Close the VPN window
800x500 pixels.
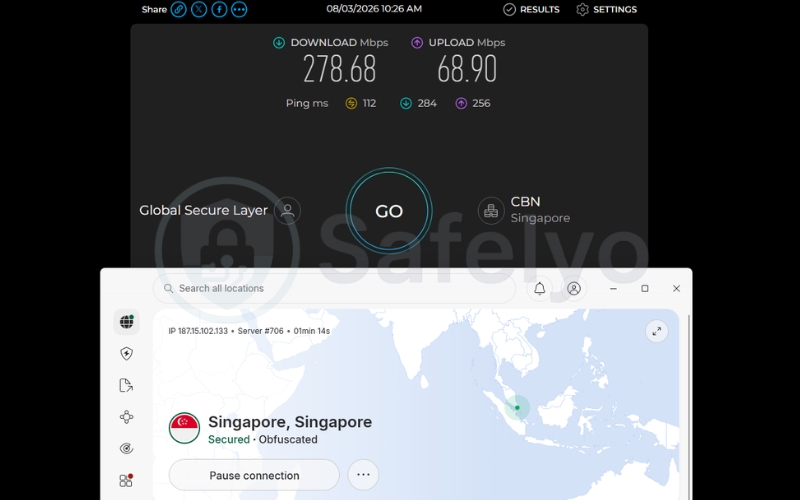[677, 288]
